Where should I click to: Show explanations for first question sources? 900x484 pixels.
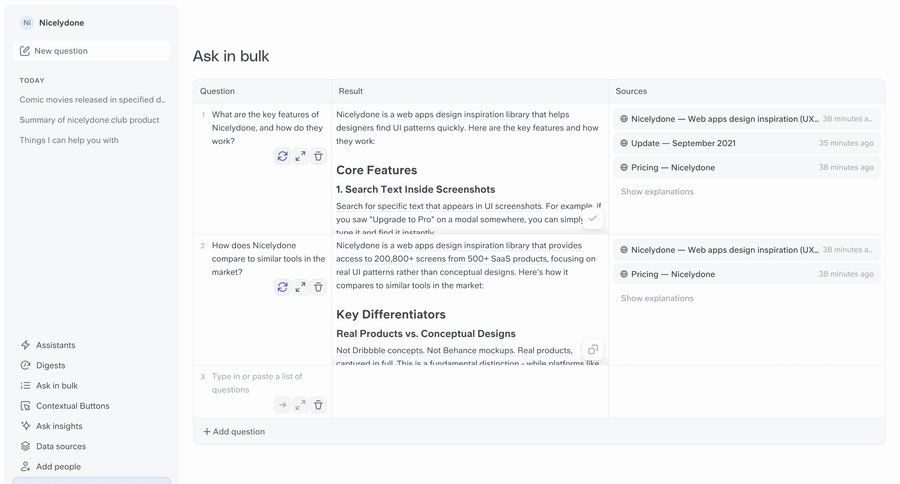pyautogui.click(x=657, y=192)
